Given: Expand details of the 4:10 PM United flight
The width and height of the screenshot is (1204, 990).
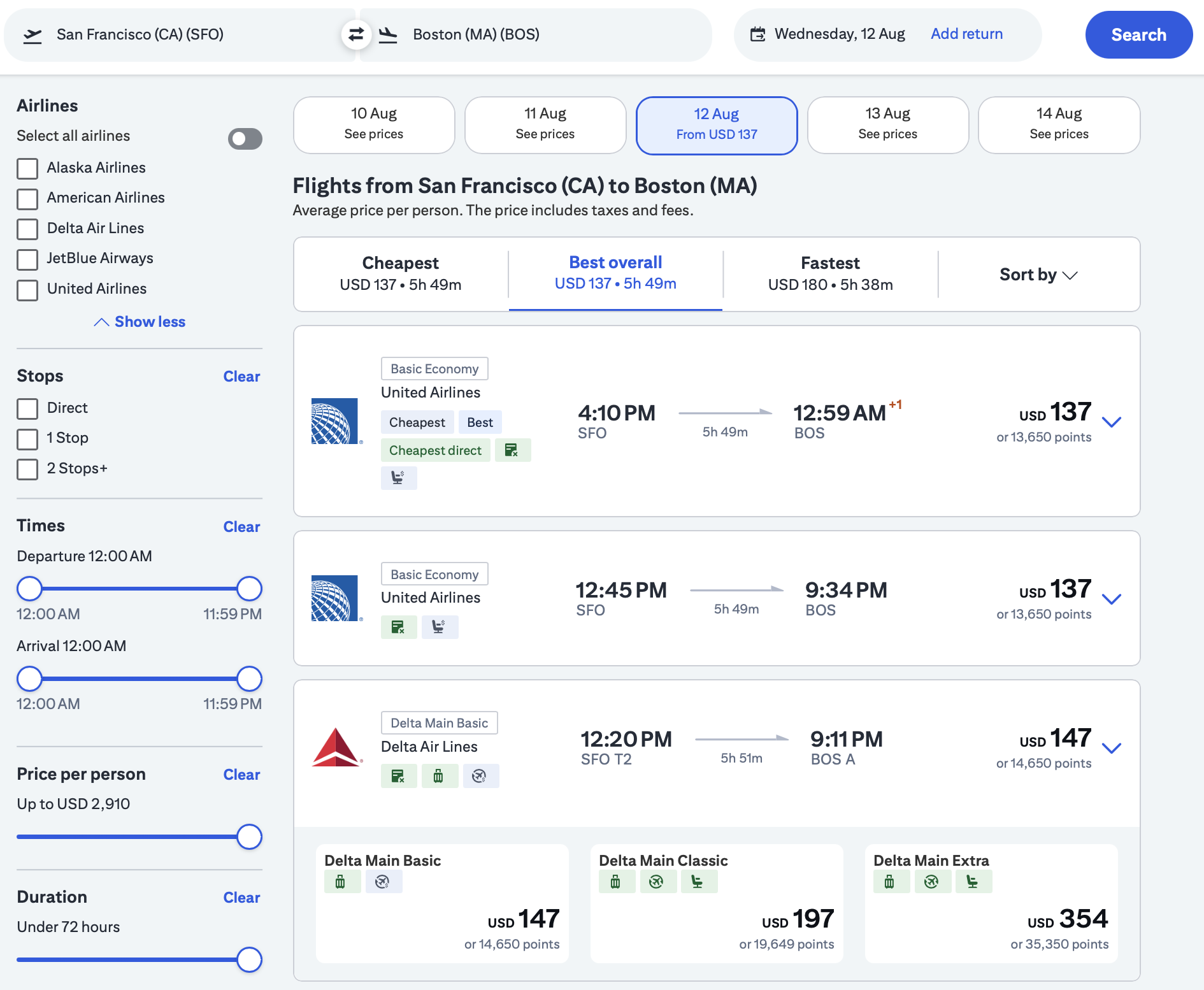Looking at the screenshot, I should coord(1112,421).
